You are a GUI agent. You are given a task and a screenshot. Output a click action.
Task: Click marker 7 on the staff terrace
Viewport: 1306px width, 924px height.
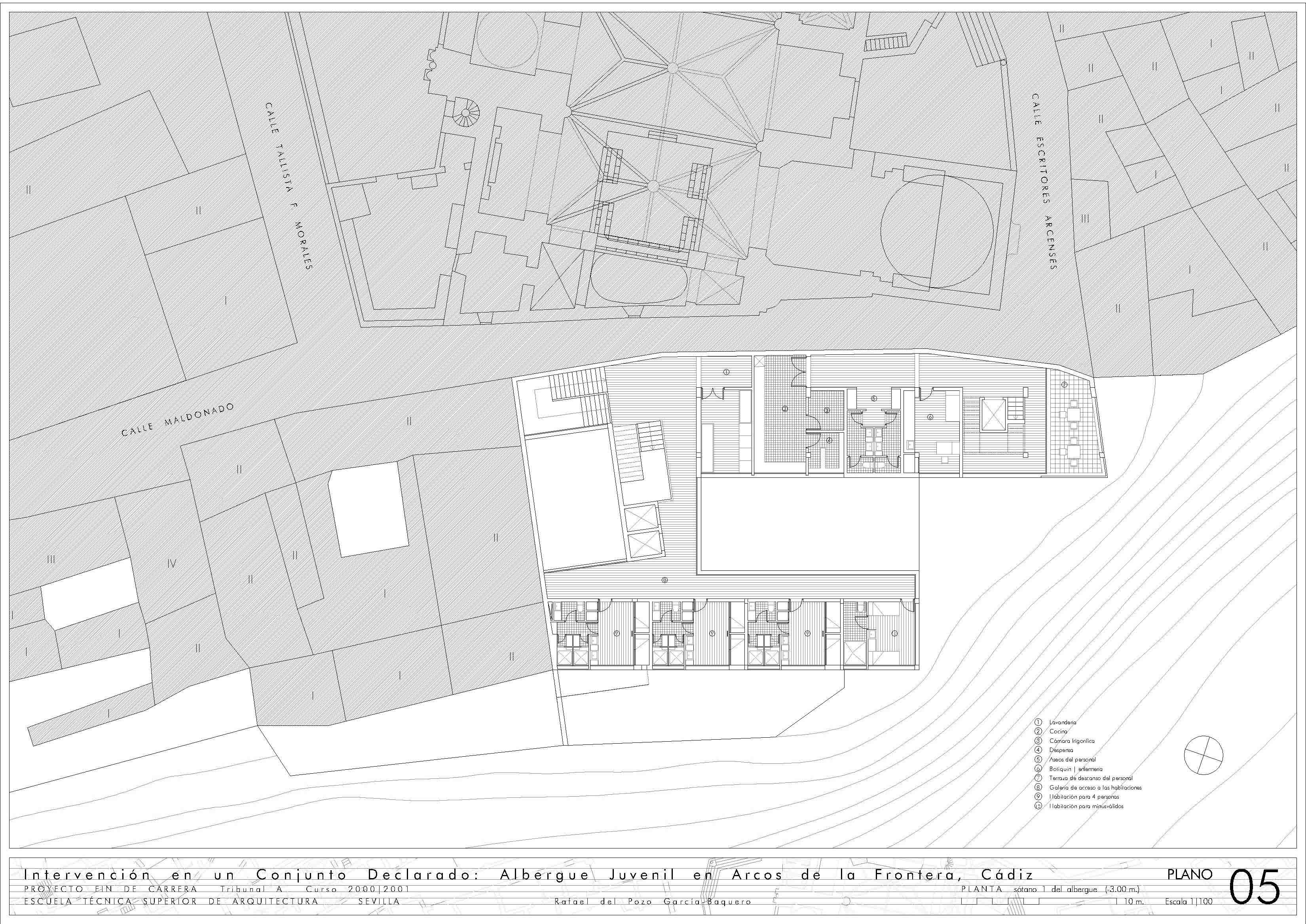[1064, 384]
